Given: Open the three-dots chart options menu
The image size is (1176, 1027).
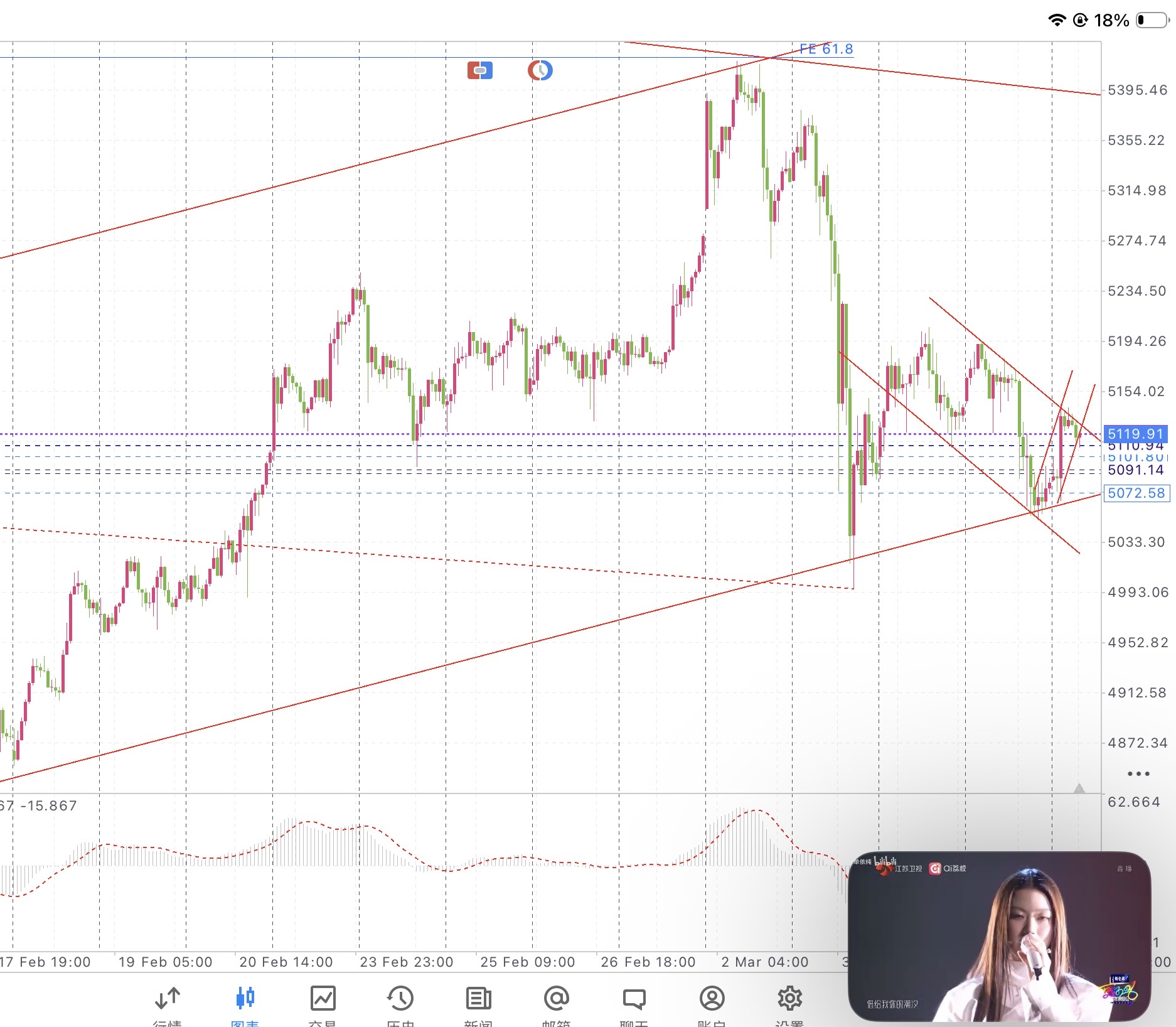Looking at the screenshot, I should pyautogui.click(x=1138, y=773).
